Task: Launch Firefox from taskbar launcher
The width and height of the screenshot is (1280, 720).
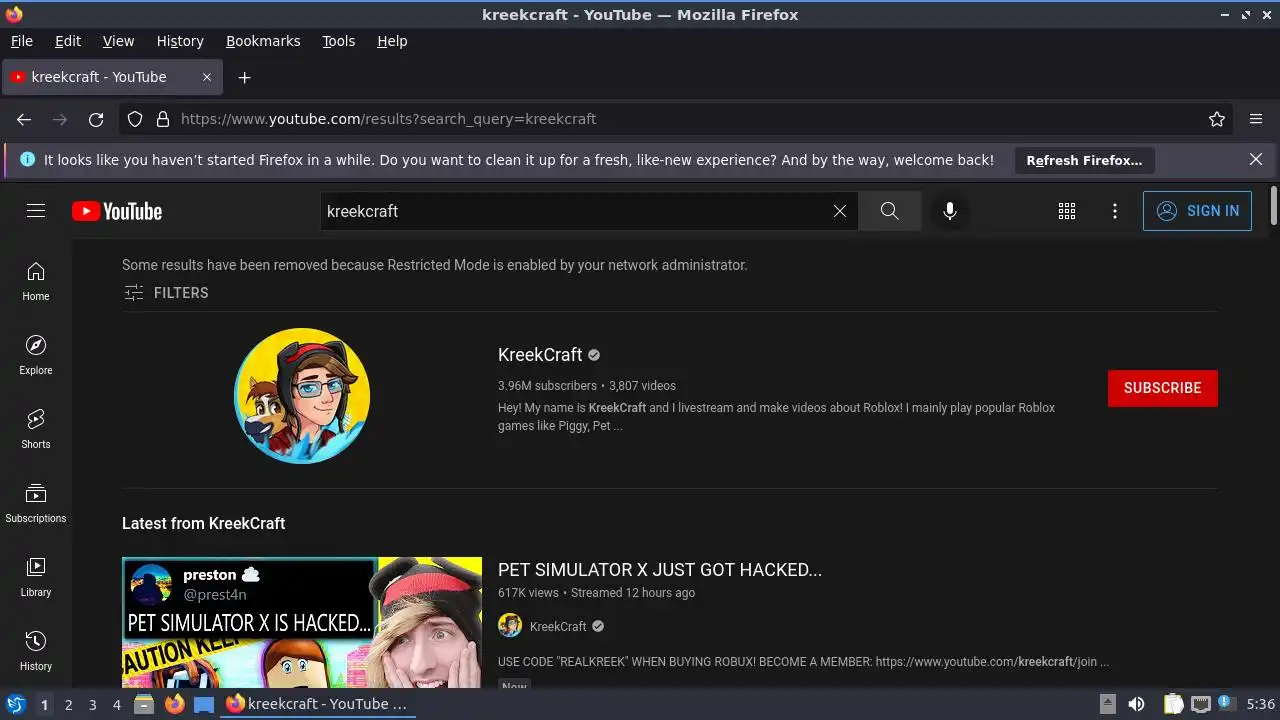Action: coord(175,704)
